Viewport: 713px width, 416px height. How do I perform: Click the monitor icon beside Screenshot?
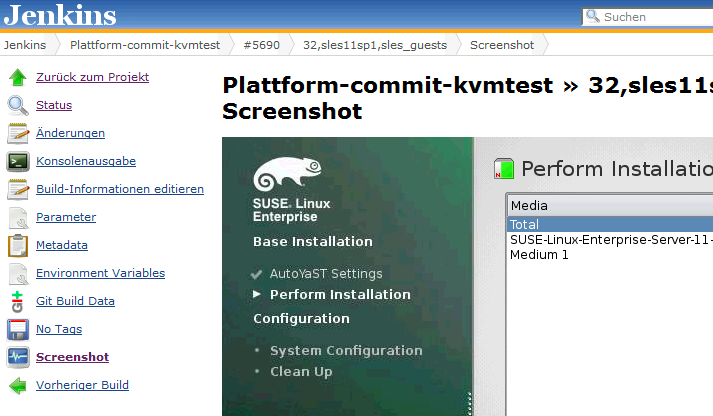point(18,357)
